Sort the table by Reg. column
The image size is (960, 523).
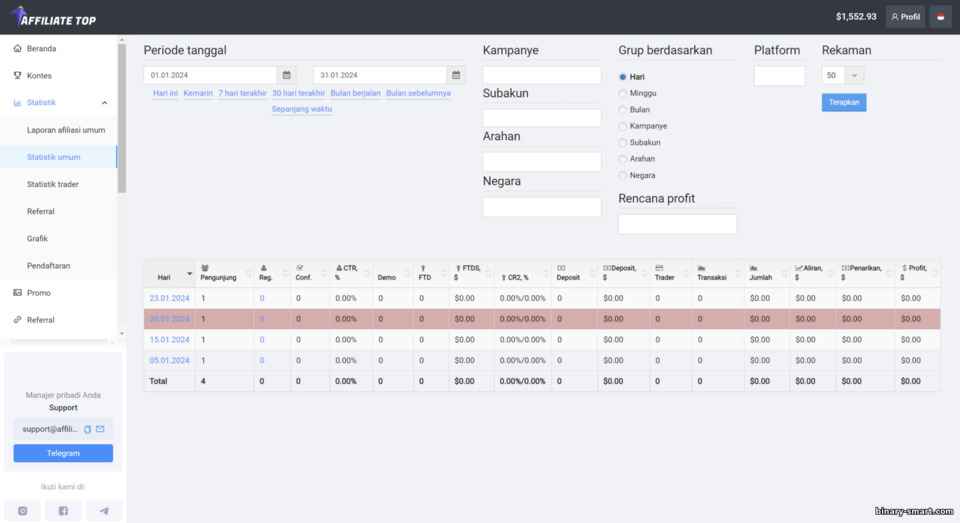(272, 273)
